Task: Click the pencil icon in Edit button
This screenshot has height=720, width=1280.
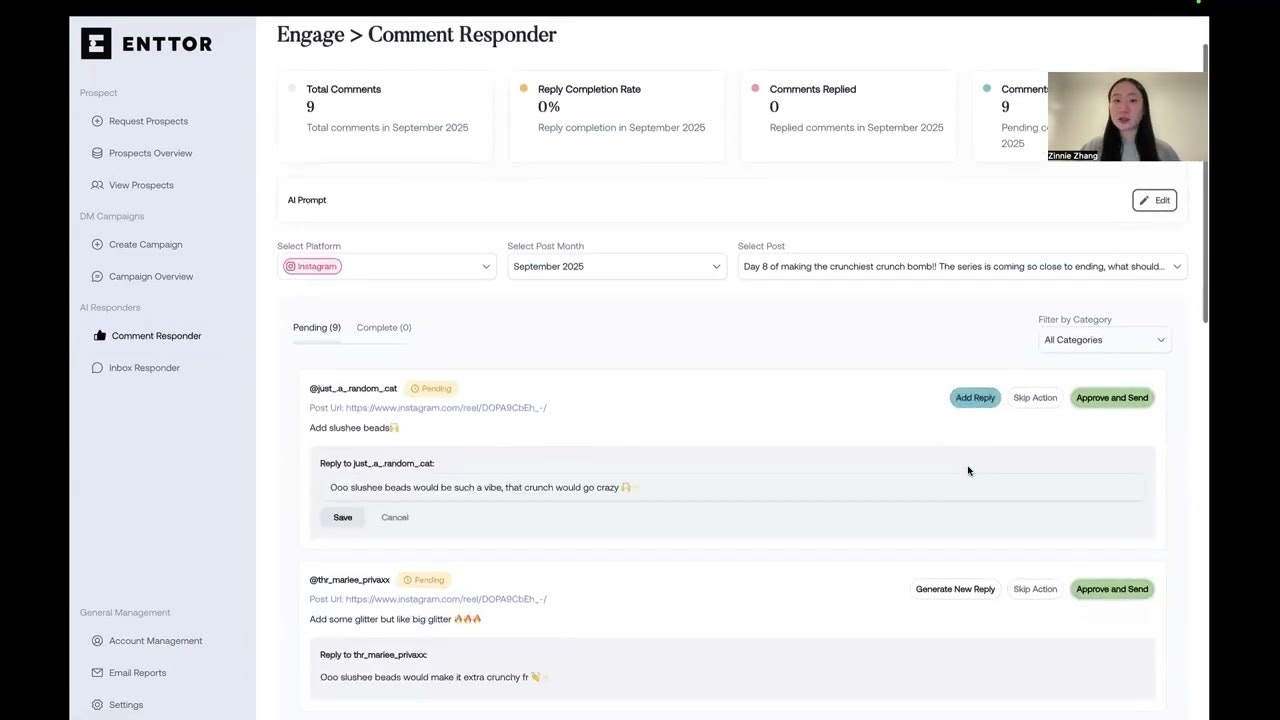Action: pyautogui.click(x=1144, y=200)
